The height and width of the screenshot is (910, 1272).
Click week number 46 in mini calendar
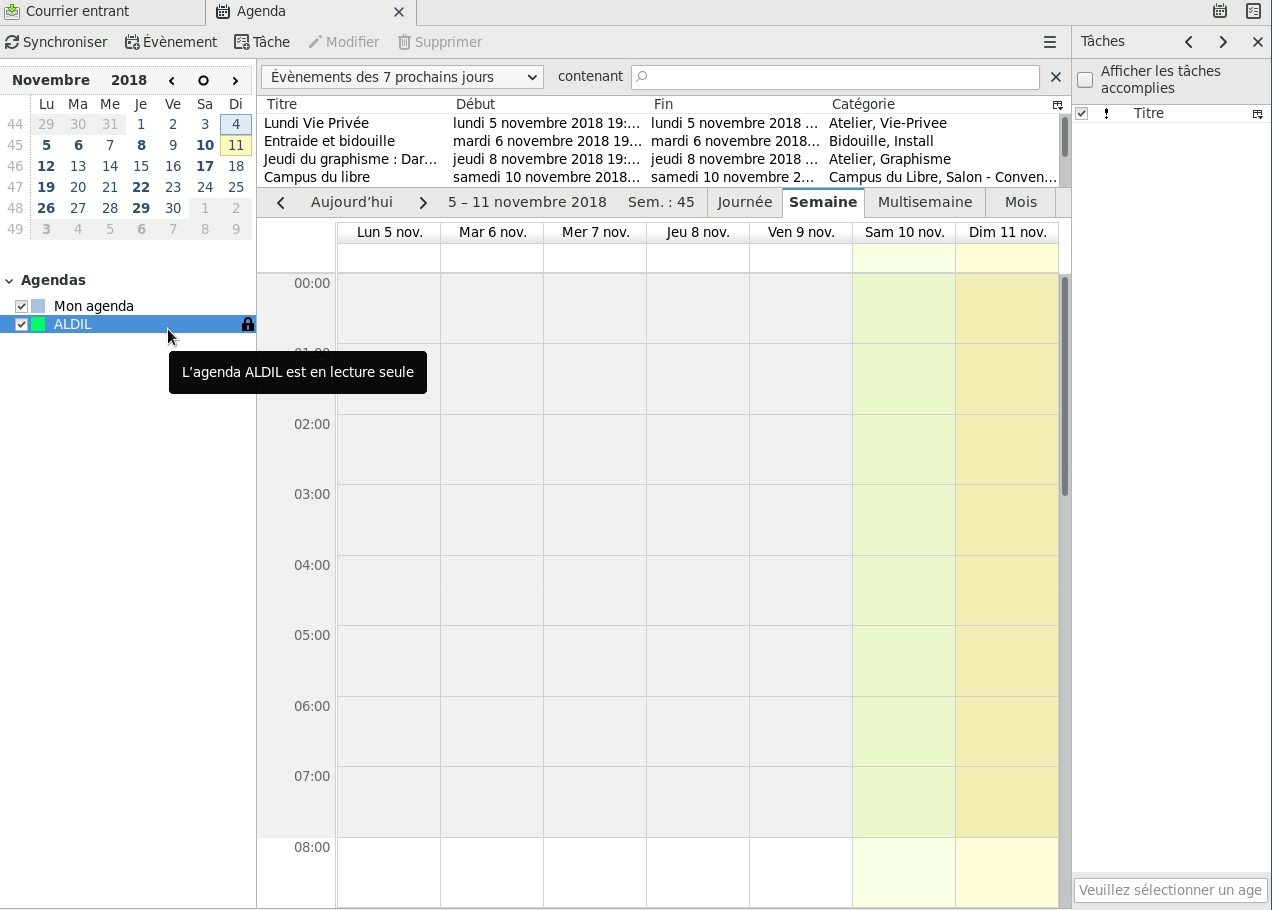point(14,166)
